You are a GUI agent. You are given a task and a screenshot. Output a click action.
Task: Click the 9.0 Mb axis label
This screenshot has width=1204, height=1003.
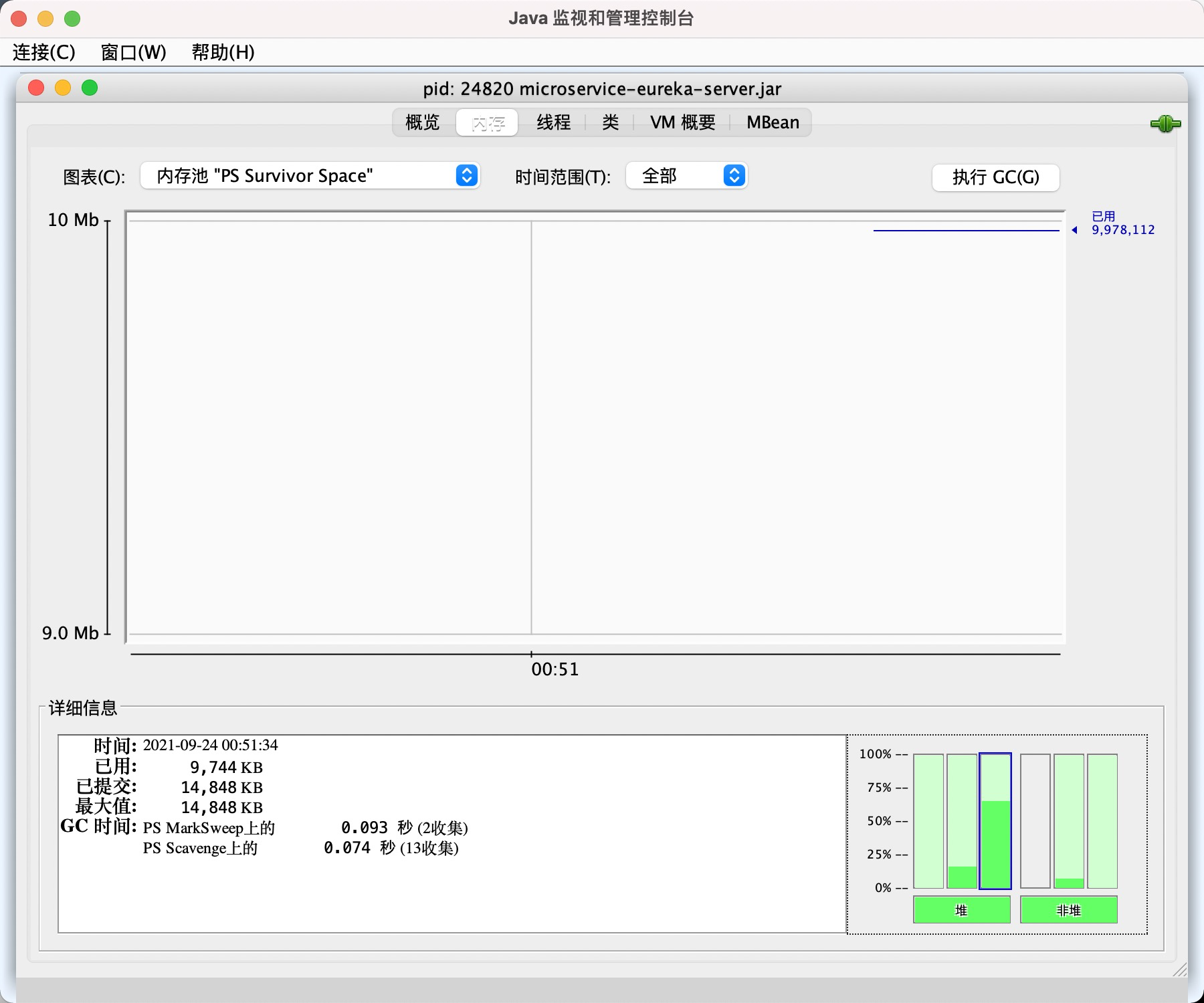tap(70, 633)
